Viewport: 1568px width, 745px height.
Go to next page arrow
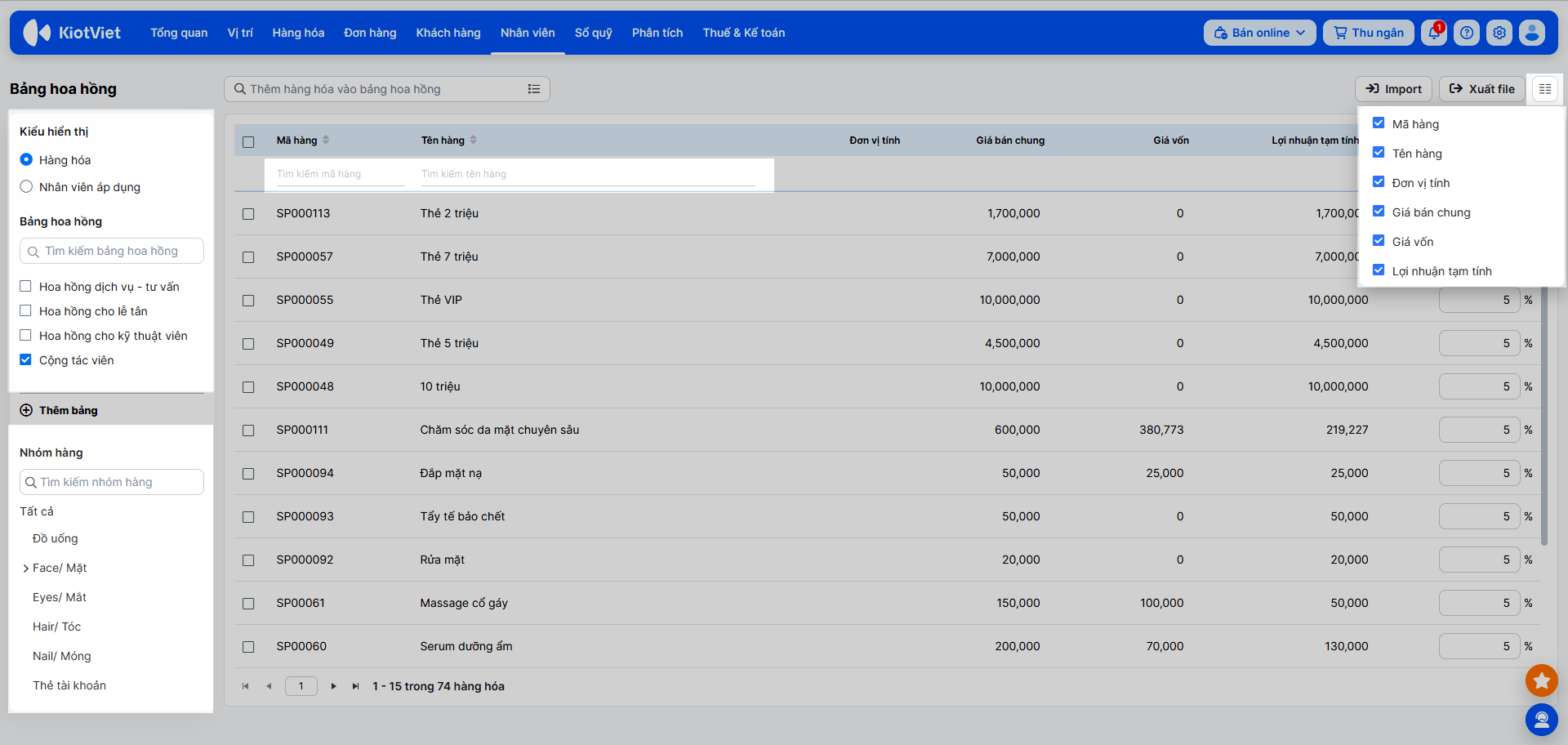tap(333, 686)
